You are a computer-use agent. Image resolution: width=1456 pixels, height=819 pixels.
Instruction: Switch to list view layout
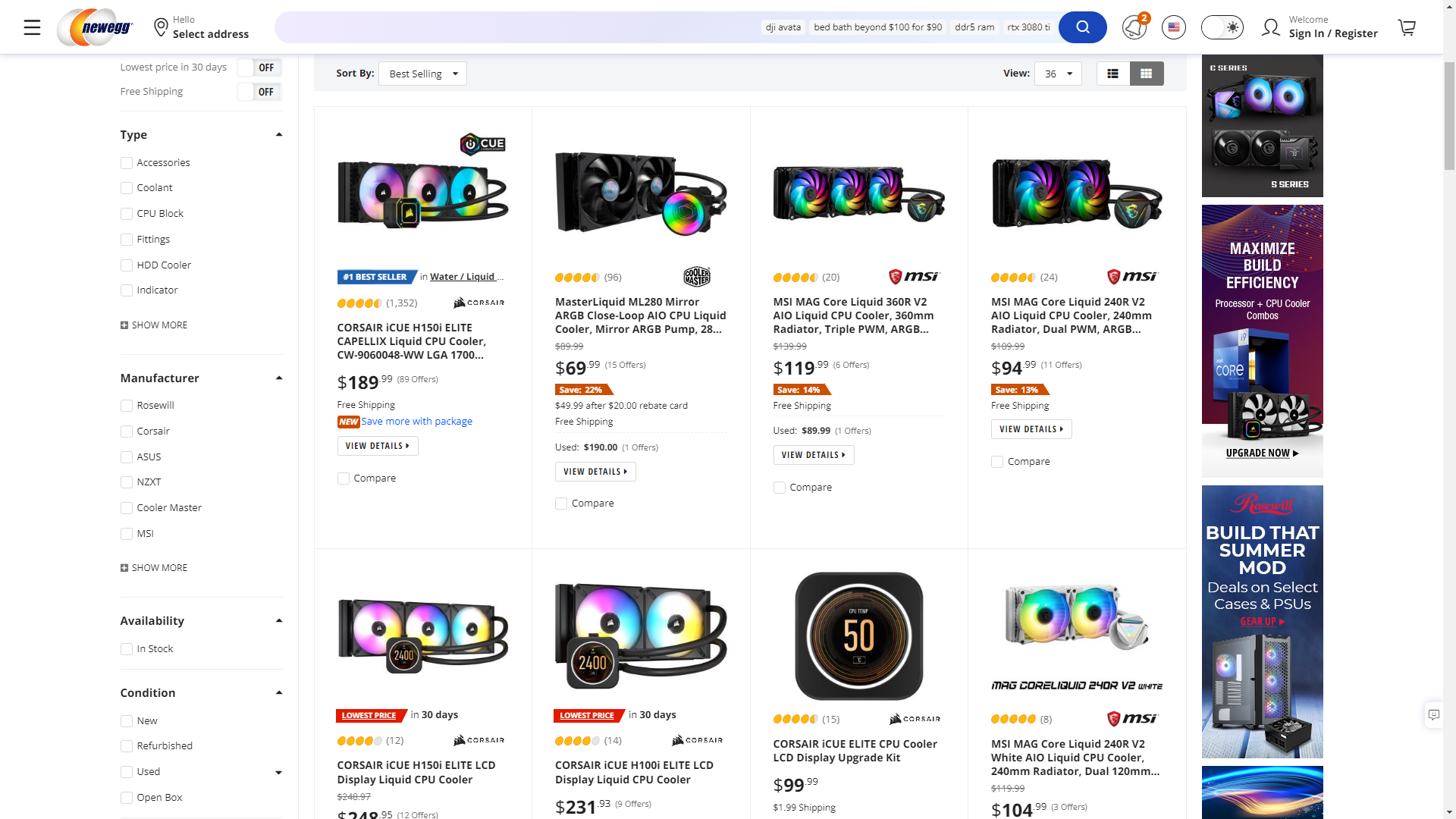click(1112, 74)
